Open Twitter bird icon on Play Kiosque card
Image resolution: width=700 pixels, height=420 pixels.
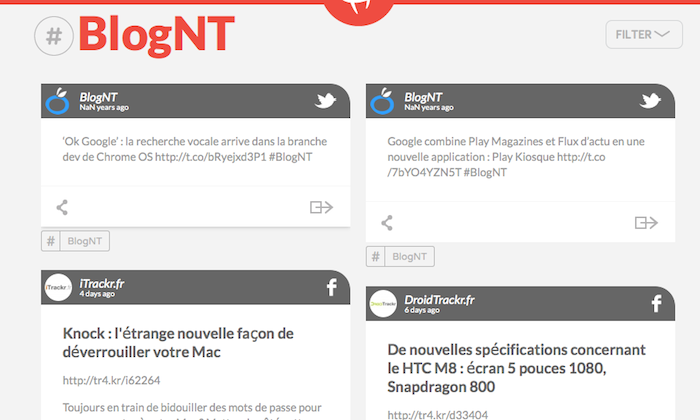coord(650,100)
